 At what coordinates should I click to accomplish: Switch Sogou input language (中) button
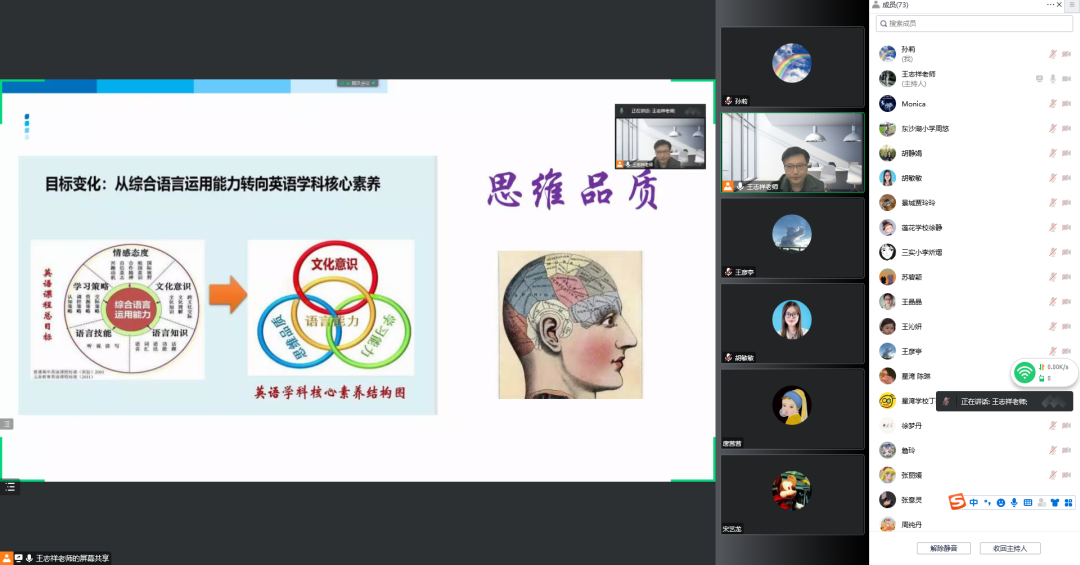coord(974,502)
